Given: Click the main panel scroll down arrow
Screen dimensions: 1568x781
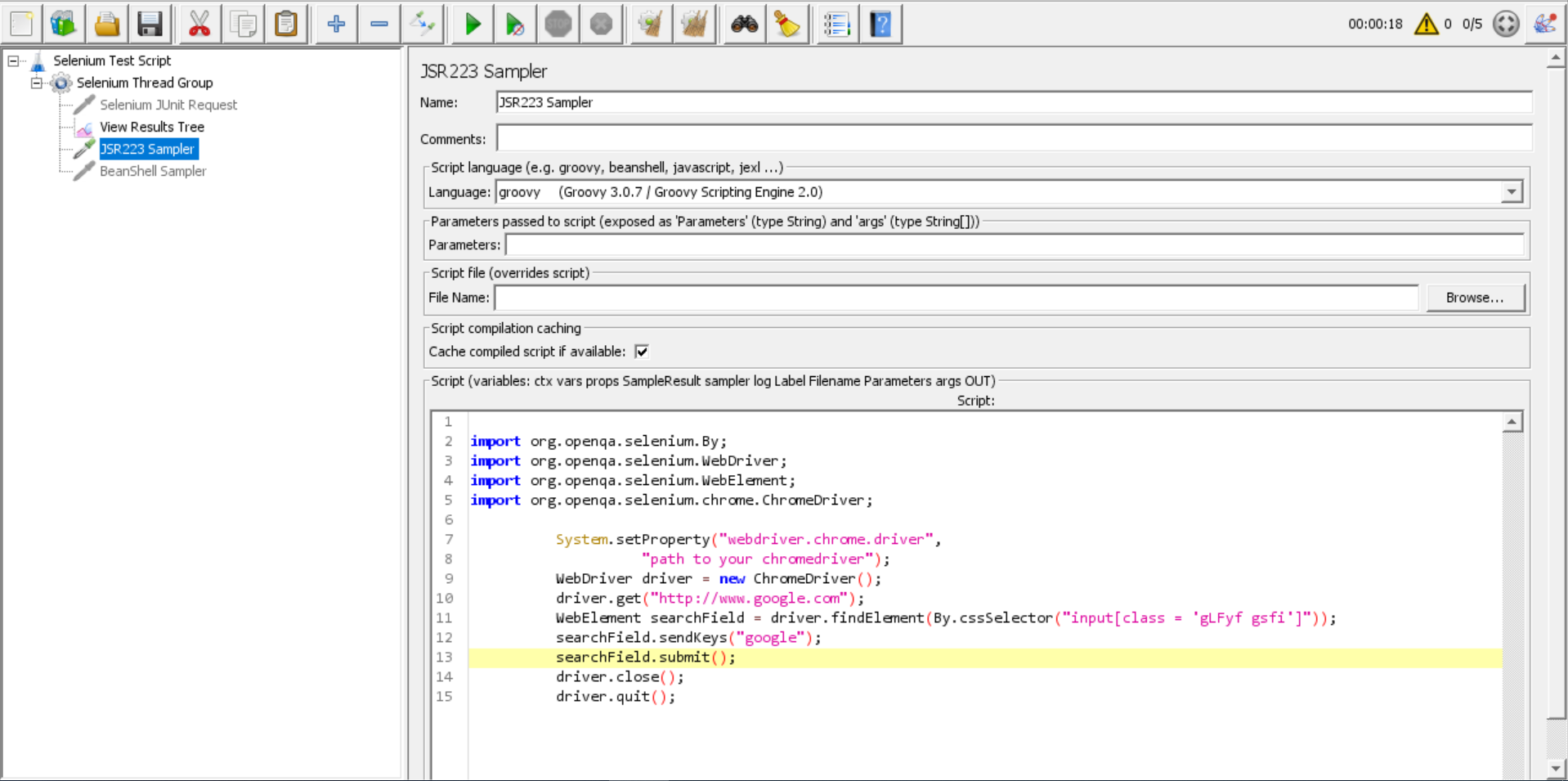Looking at the screenshot, I should (1556, 768).
